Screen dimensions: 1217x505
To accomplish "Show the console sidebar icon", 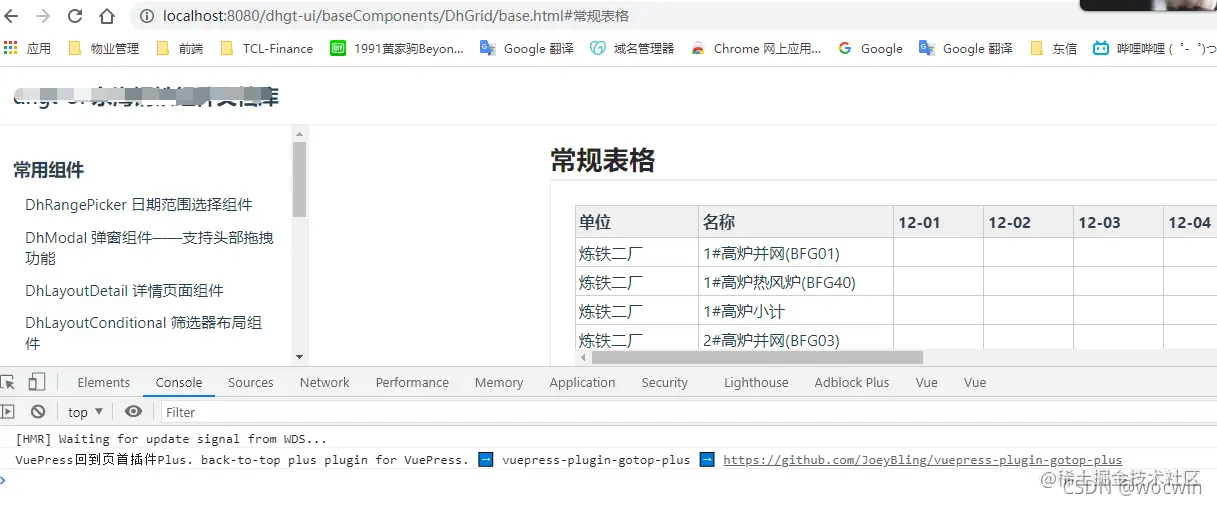I will (x=8, y=411).
